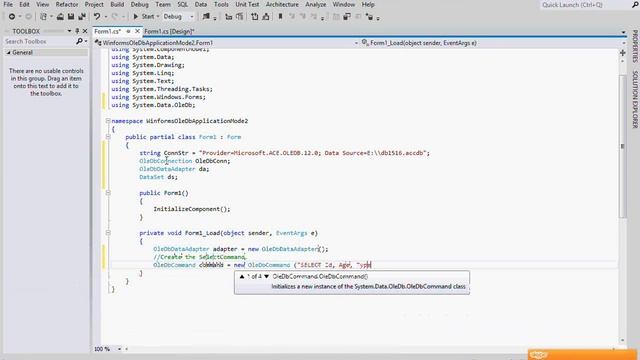Click the Navigate Forward toolbar icon

pyautogui.click(x=28, y=17)
